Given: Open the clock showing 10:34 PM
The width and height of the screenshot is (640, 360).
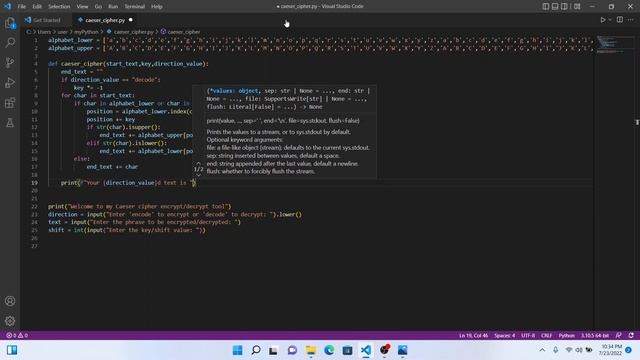Looking at the screenshot, I should (611, 350).
